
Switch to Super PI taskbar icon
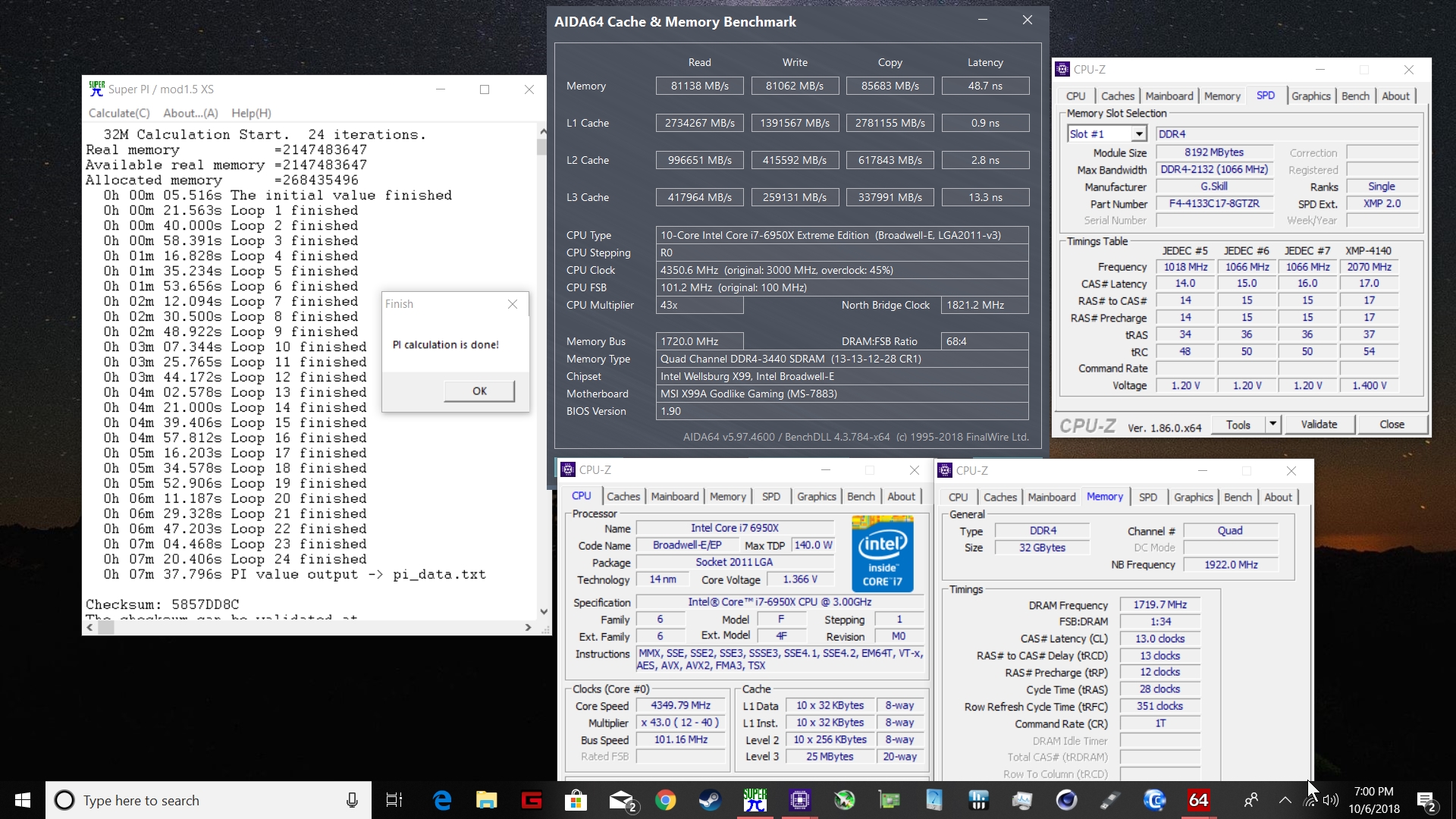(x=755, y=800)
